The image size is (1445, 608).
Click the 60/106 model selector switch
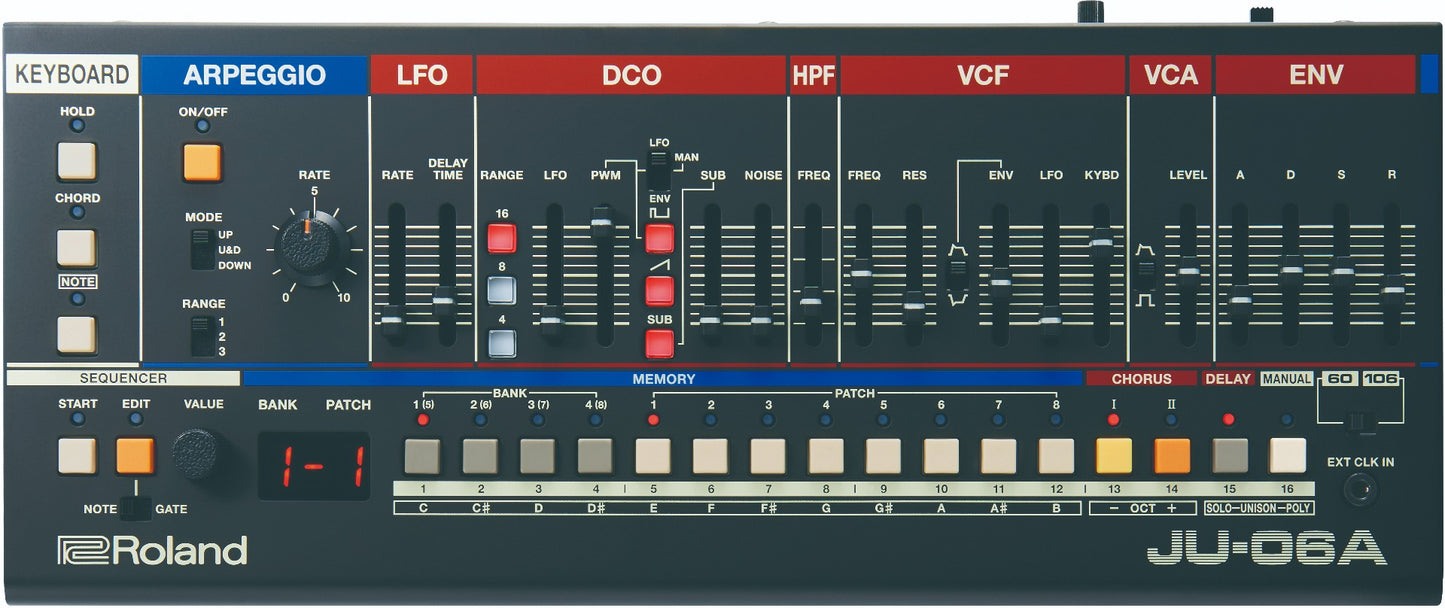click(x=1357, y=423)
